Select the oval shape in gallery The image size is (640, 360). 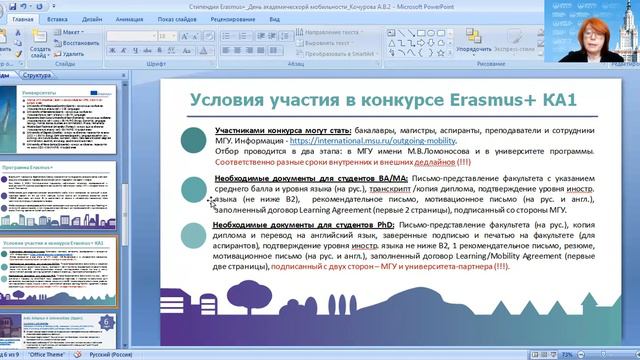[x=431, y=33]
